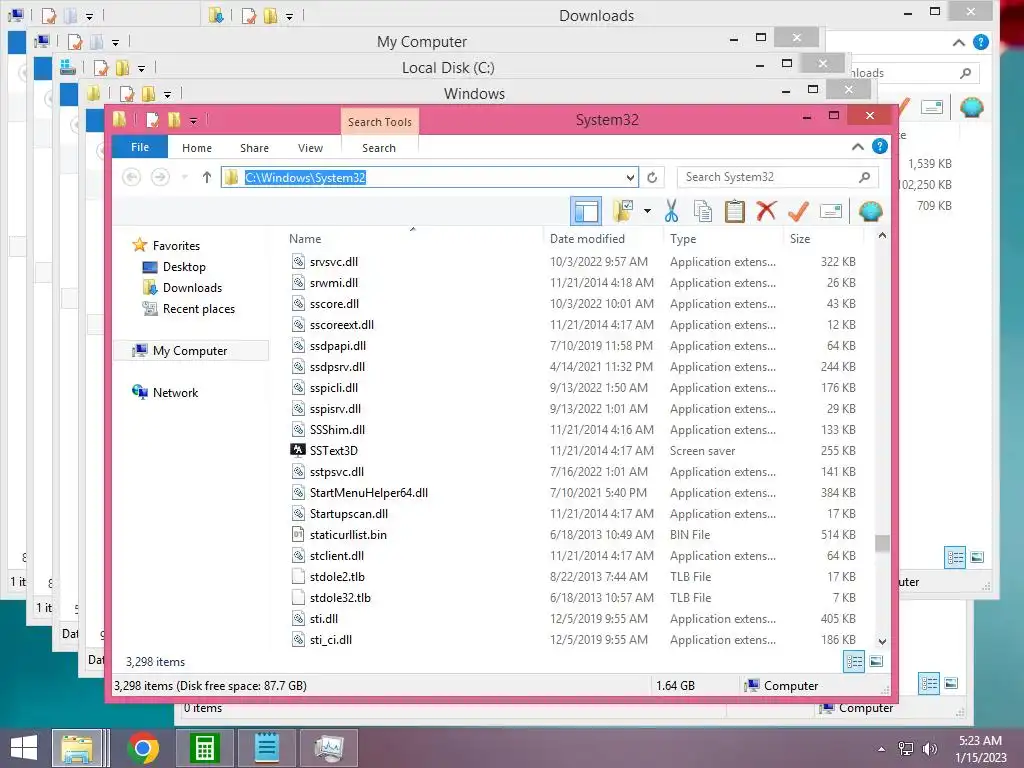The width and height of the screenshot is (1024, 768).
Task: Select Favorites in the navigation pane
Action: click(x=176, y=246)
